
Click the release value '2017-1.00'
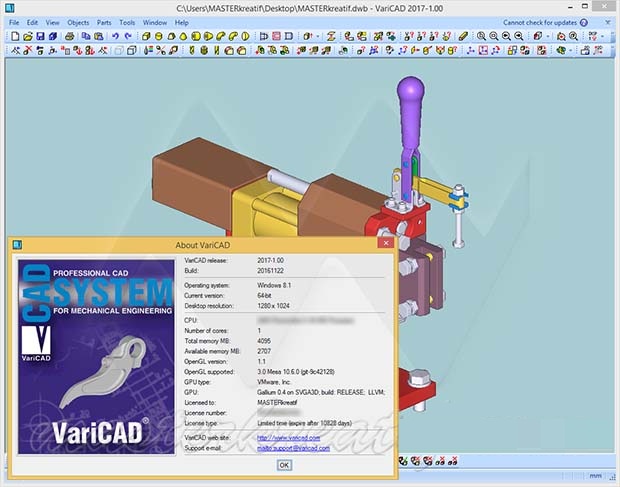tap(270, 260)
